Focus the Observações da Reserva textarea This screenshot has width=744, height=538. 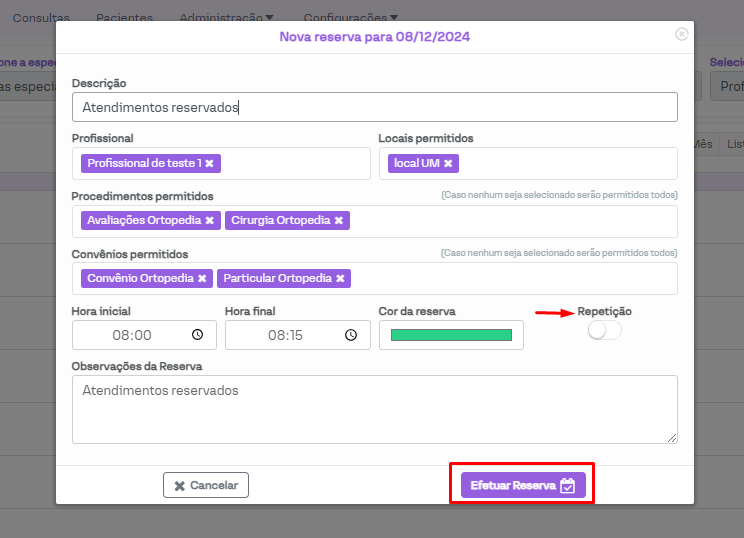(374, 409)
